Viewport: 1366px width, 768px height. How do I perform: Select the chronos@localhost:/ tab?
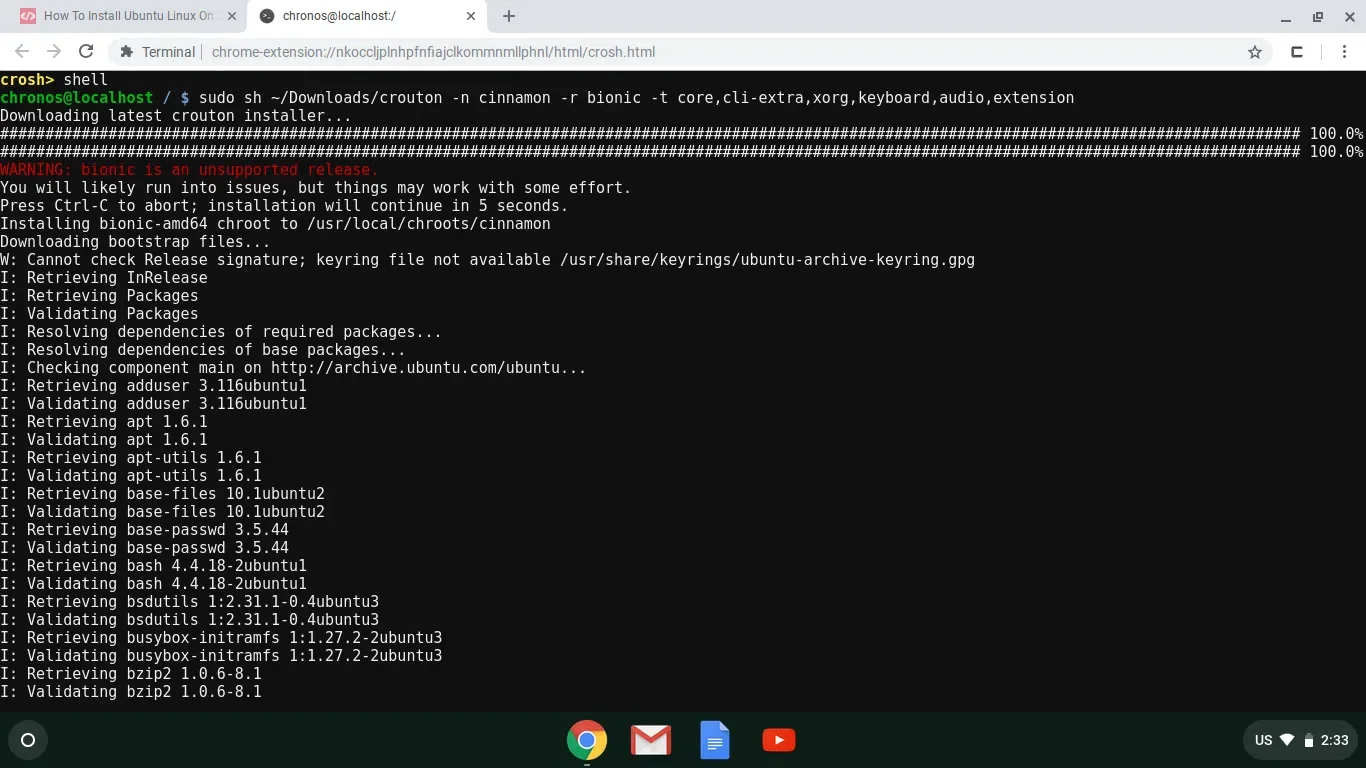[369, 16]
